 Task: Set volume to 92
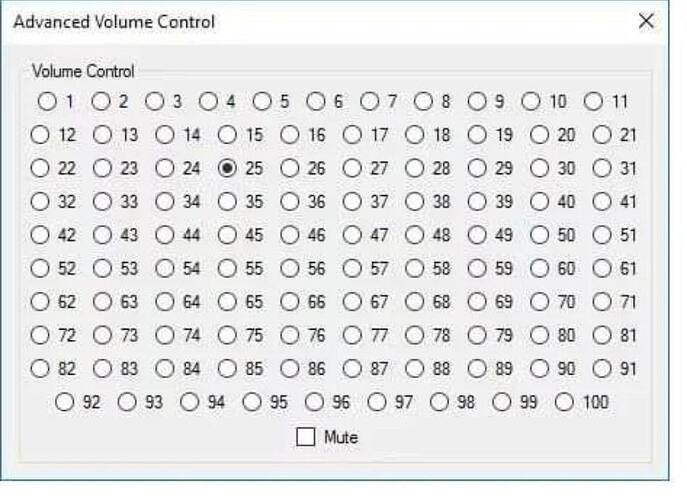pyautogui.click(x=66, y=402)
